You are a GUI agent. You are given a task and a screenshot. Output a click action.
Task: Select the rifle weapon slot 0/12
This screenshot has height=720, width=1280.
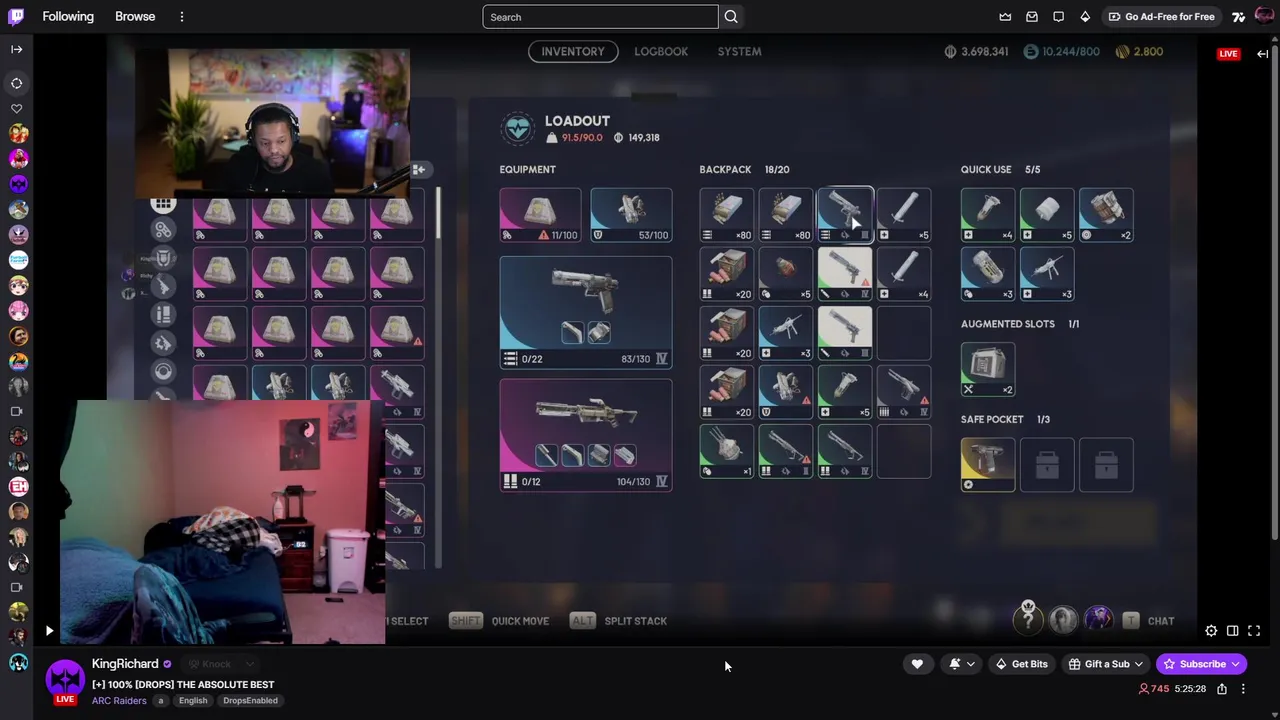point(586,435)
